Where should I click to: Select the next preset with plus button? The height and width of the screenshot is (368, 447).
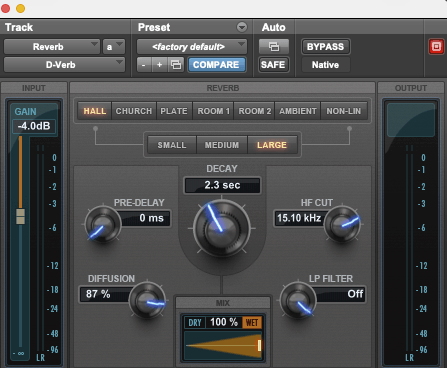point(160,65)
